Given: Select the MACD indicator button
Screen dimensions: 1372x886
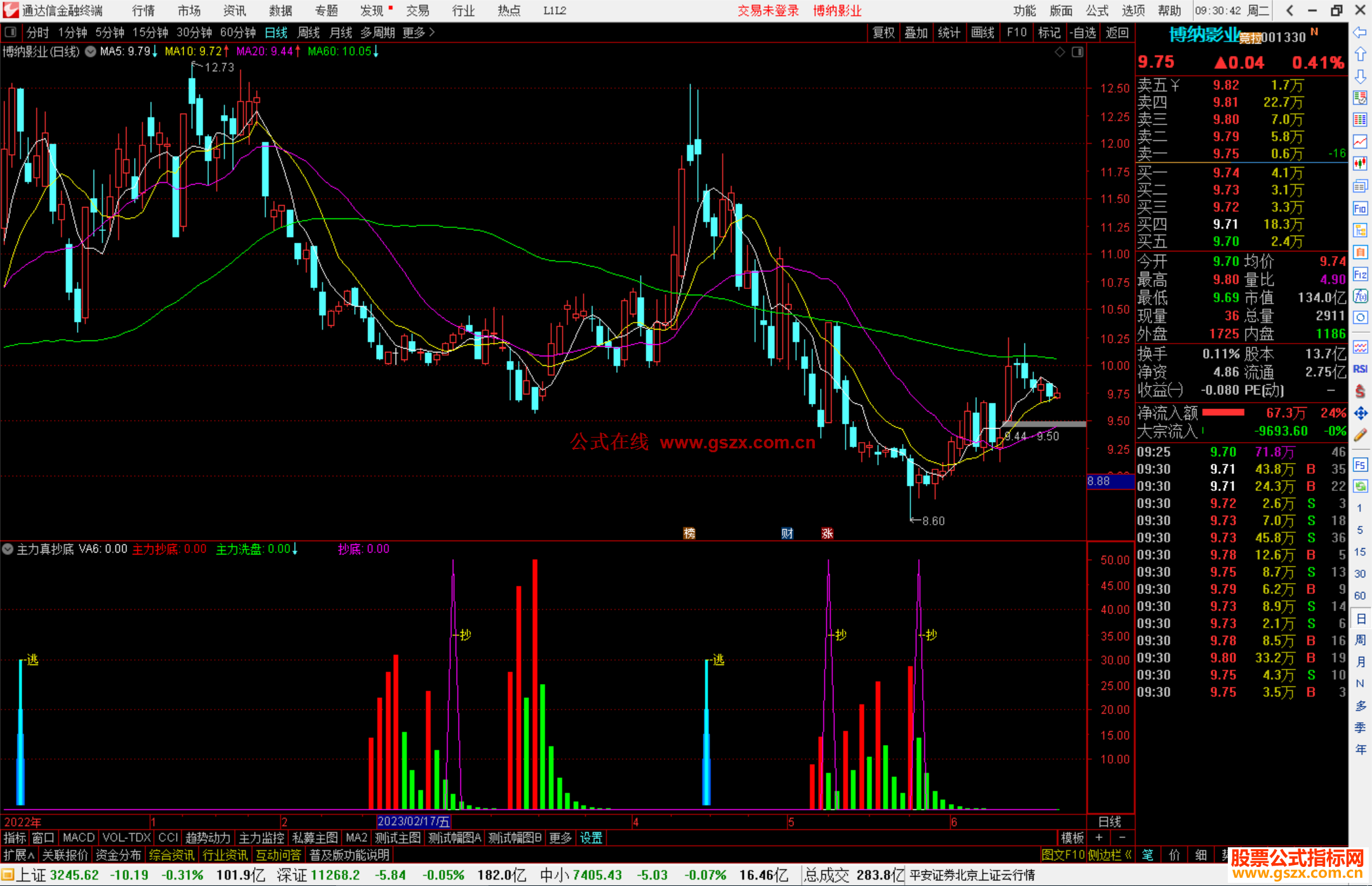Looking at the screenshot, I should pyautogui.click(x=79, y=838).
